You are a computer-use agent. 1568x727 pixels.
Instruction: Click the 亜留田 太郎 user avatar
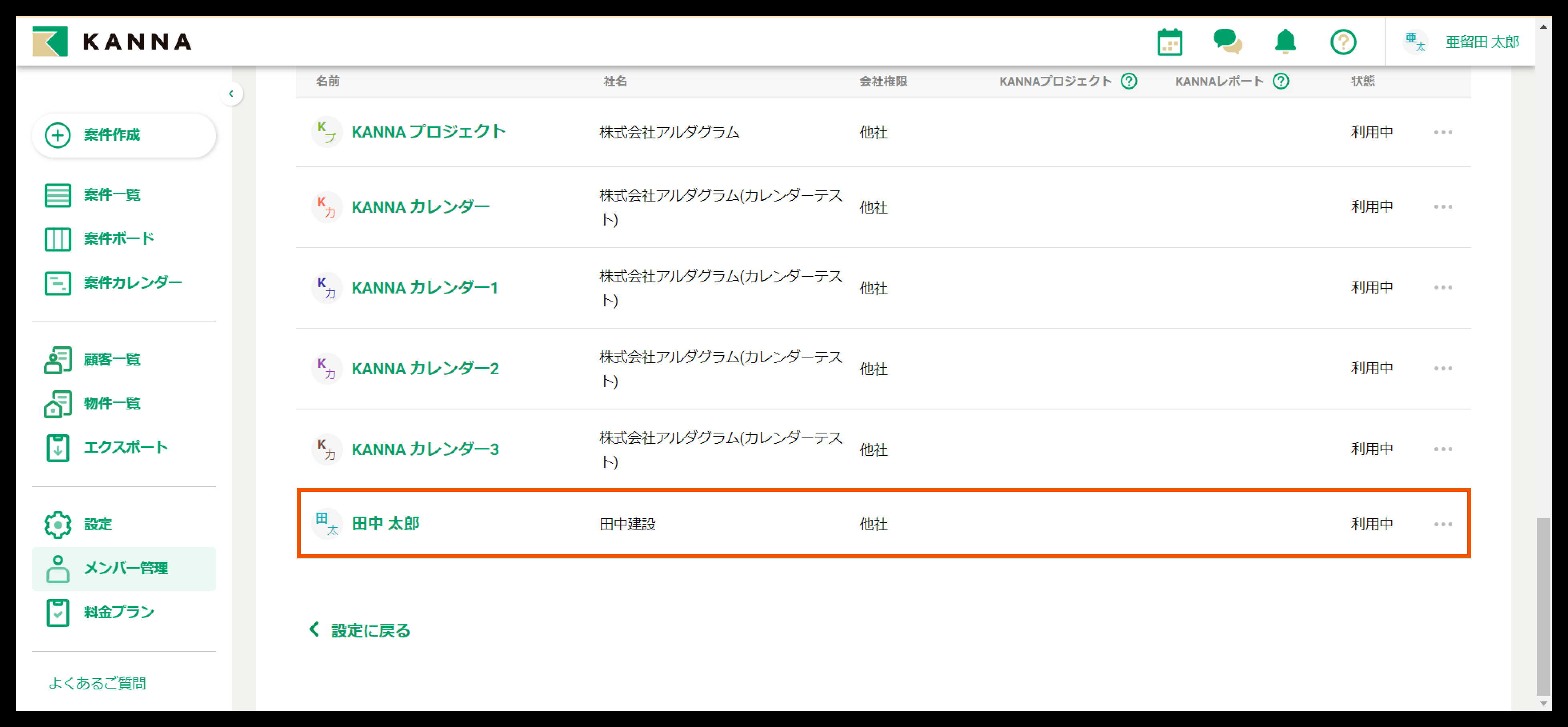coord(1415,42)
